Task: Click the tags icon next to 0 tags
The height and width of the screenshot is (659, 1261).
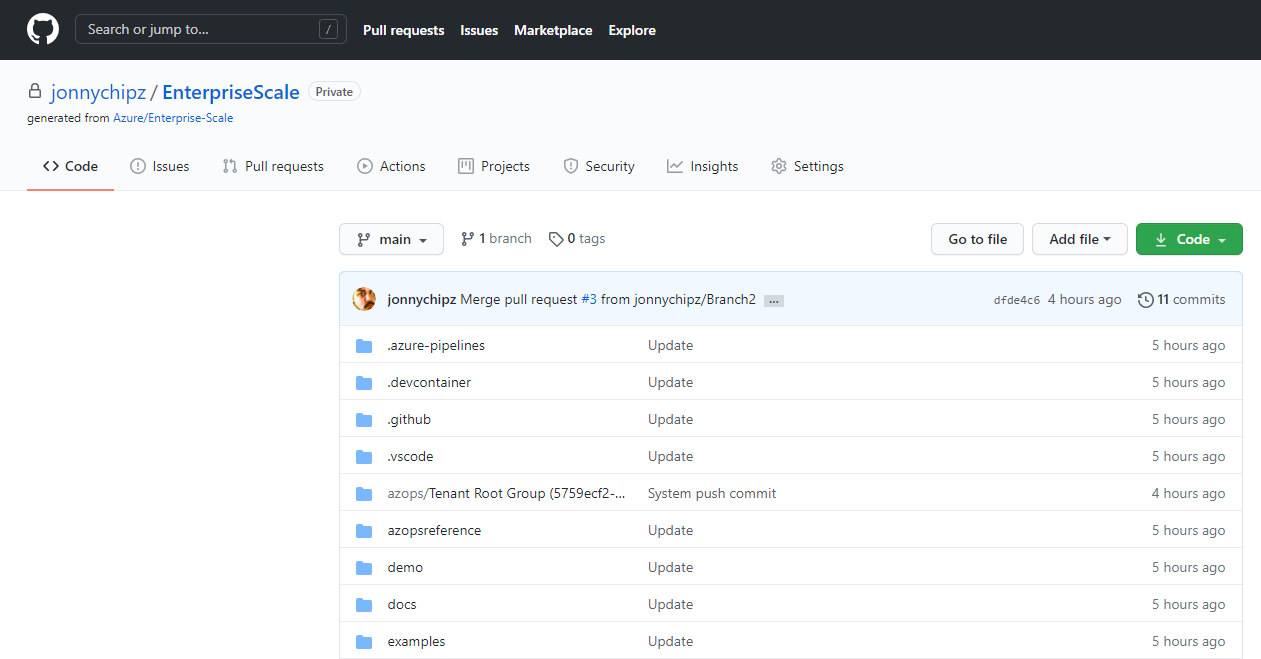Action: click(x=555, y=239)
